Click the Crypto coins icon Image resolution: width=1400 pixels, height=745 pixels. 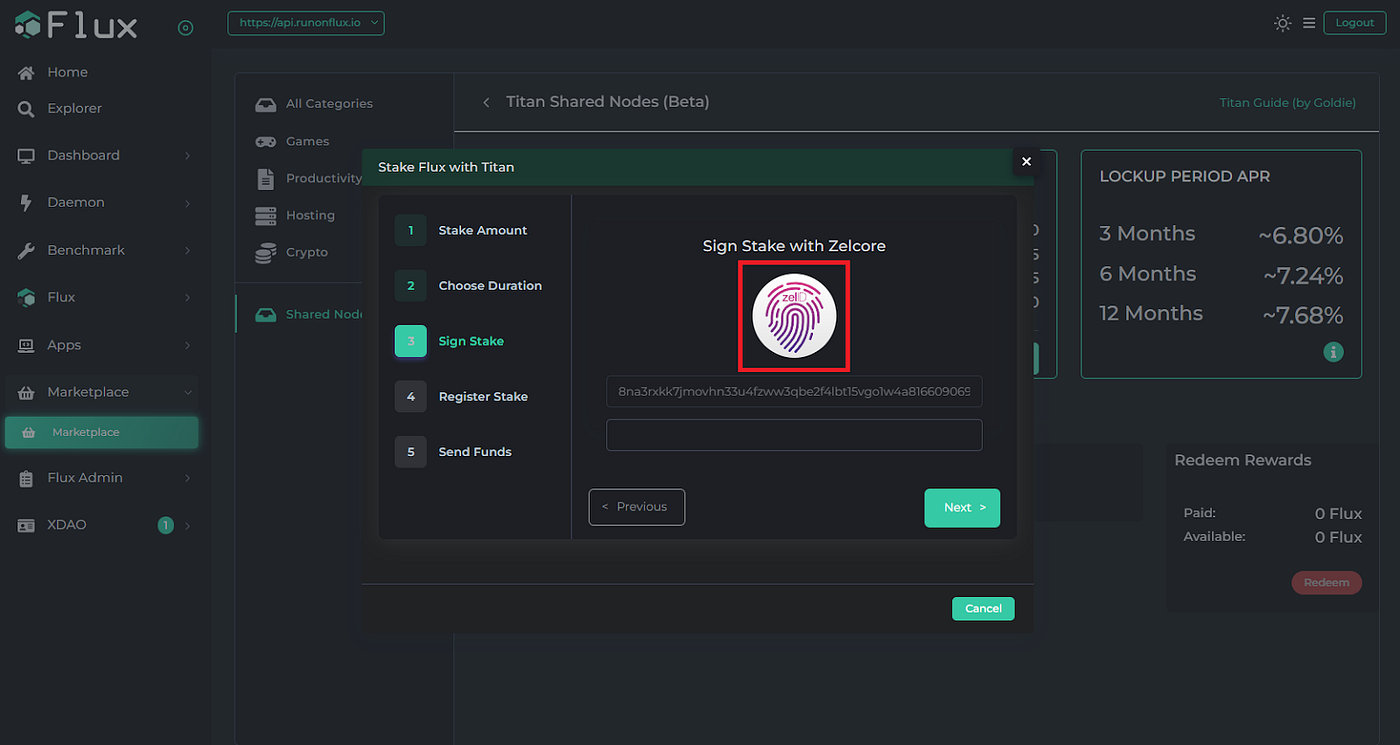click(265, 252)
